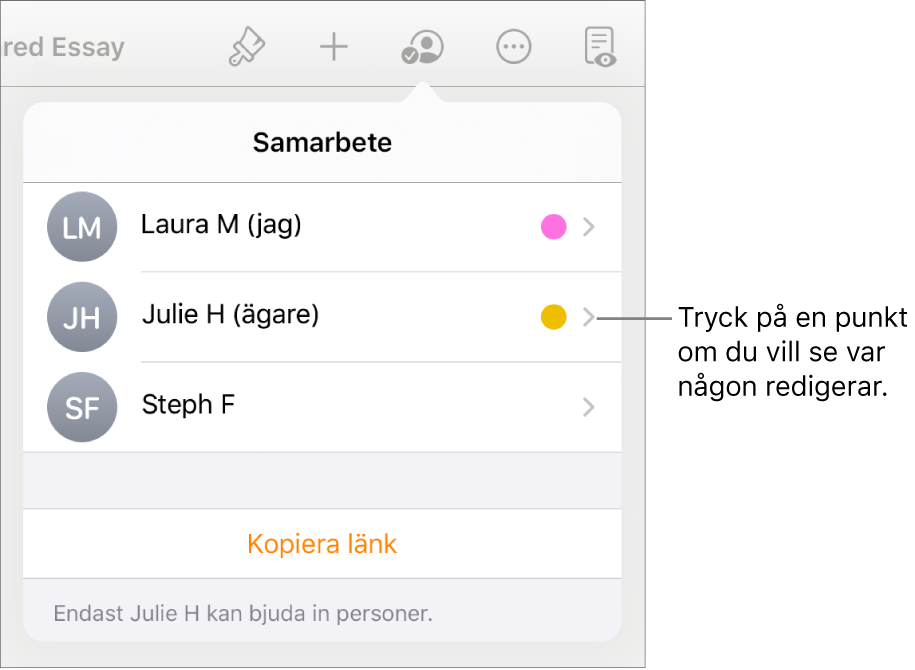
Task: Tap the document view options icon
Action: [600, 47]
